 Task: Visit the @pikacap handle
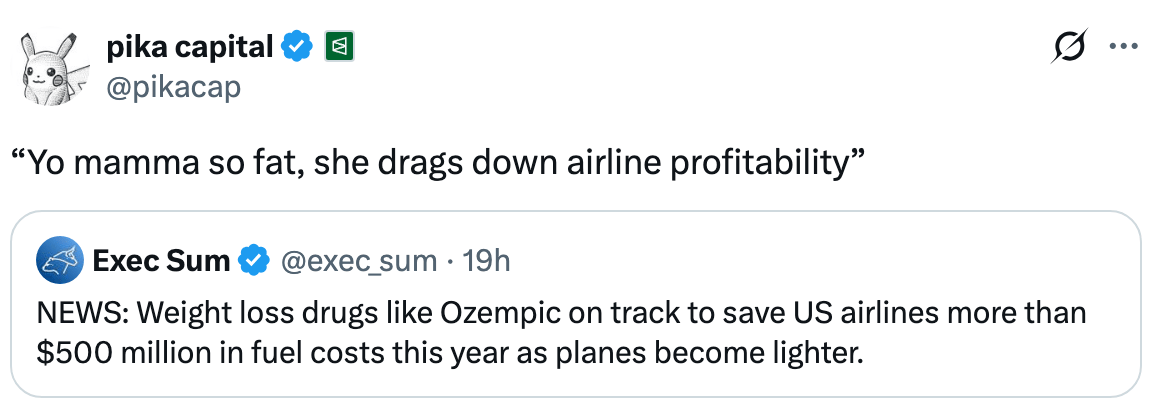[x=172, y=88]
